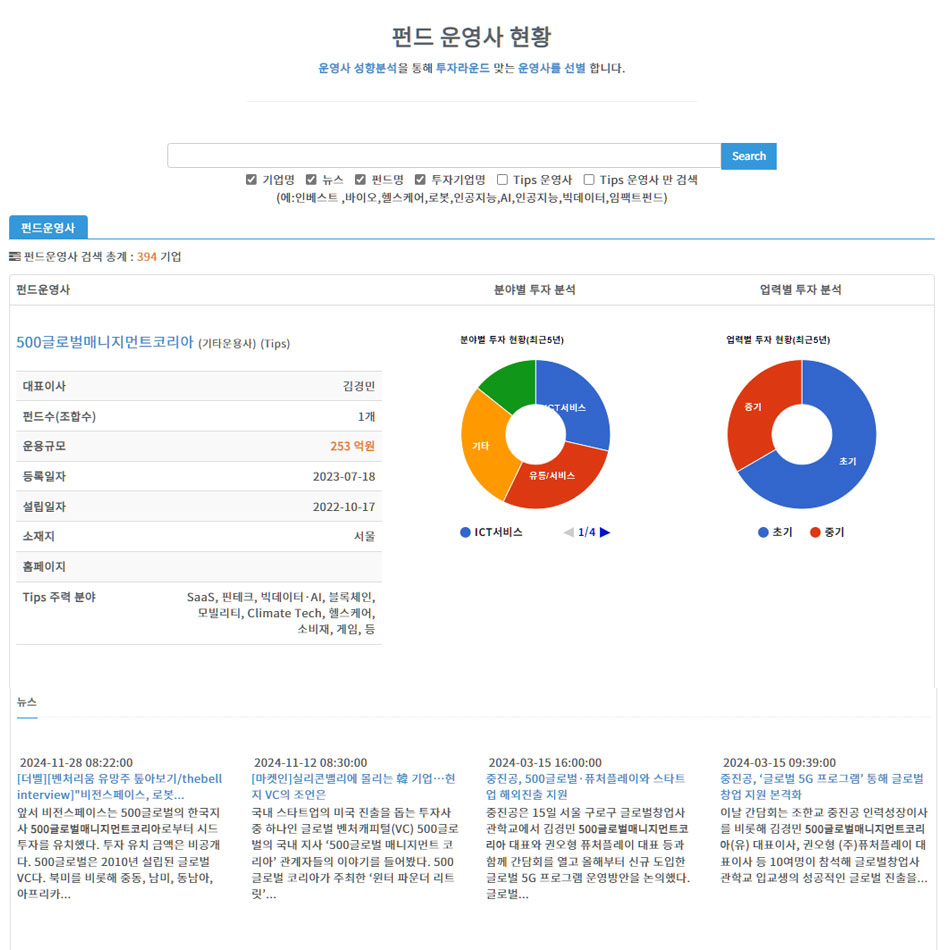Select the 유통/서비스 red donut slice
The image size is (950, 950).
[x=560, y=478]
